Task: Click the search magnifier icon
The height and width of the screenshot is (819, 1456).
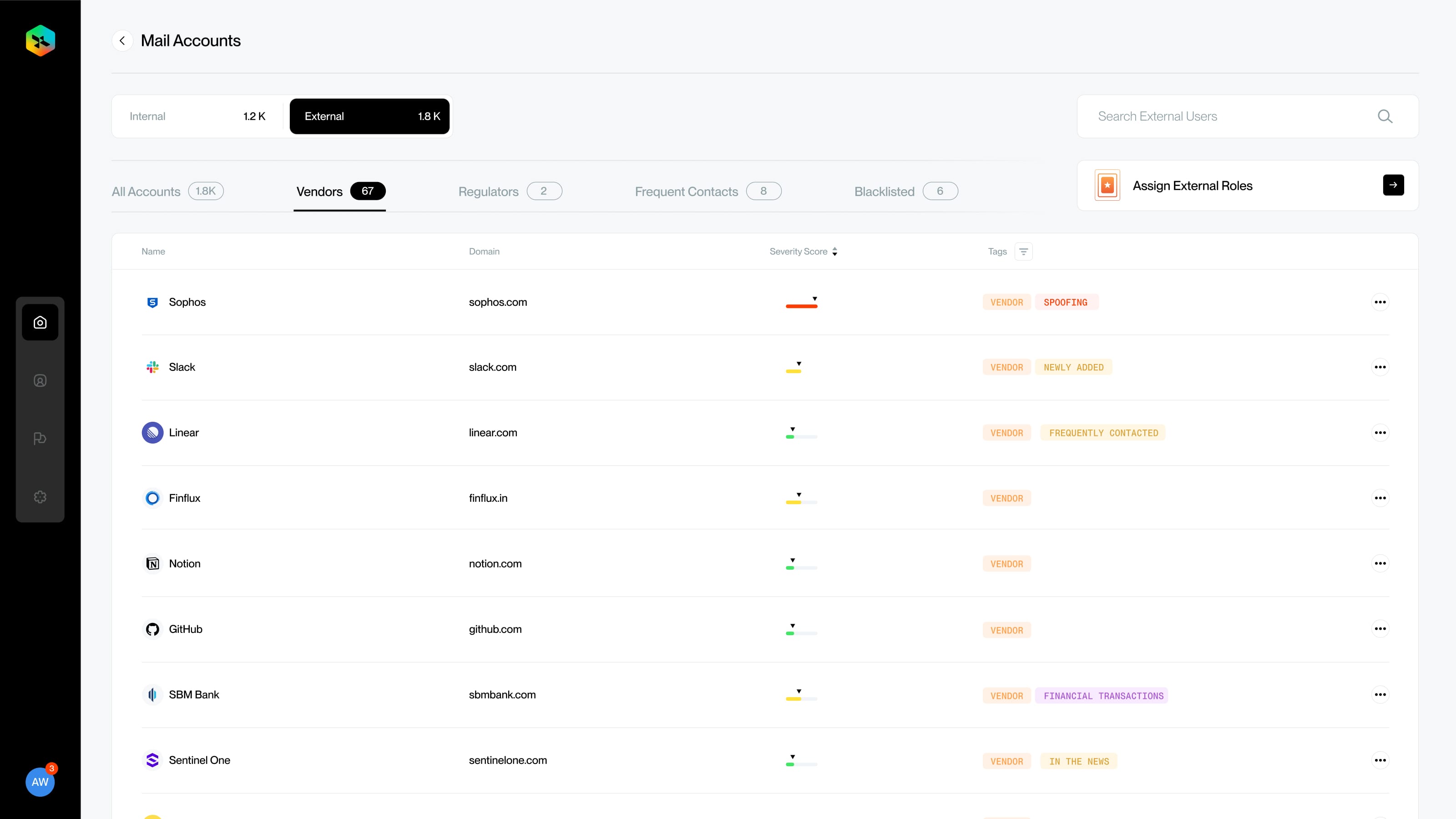Action: click(1385, 116)
